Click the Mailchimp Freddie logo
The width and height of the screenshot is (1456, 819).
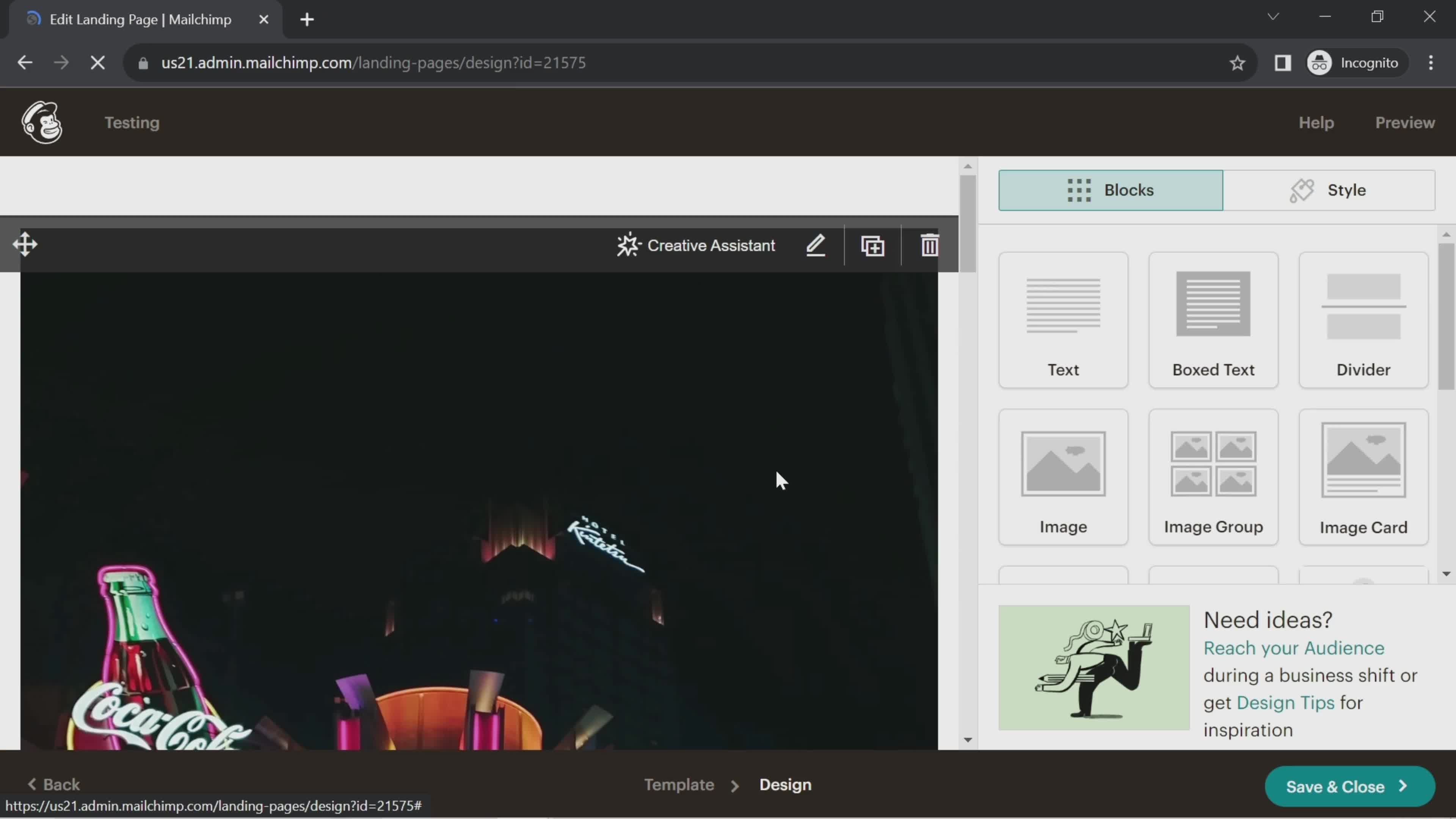[42, 122]
